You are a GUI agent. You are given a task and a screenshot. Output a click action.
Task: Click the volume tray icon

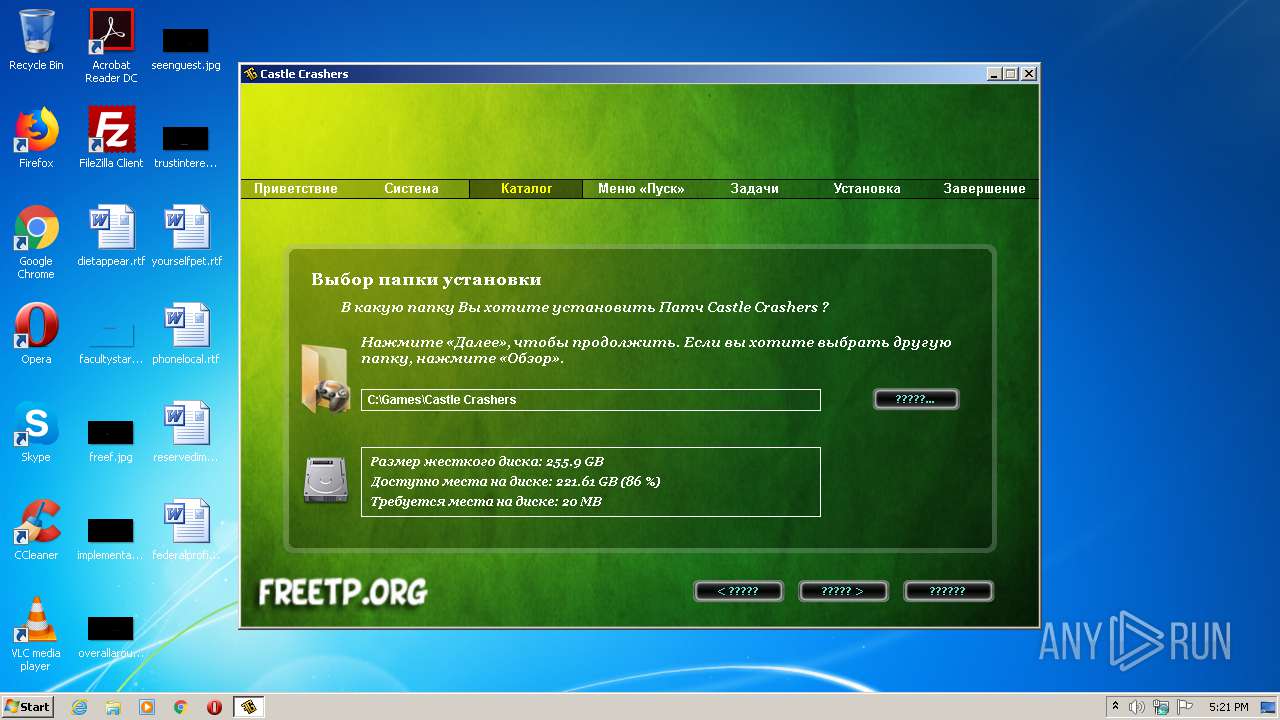click(1137, 707)
